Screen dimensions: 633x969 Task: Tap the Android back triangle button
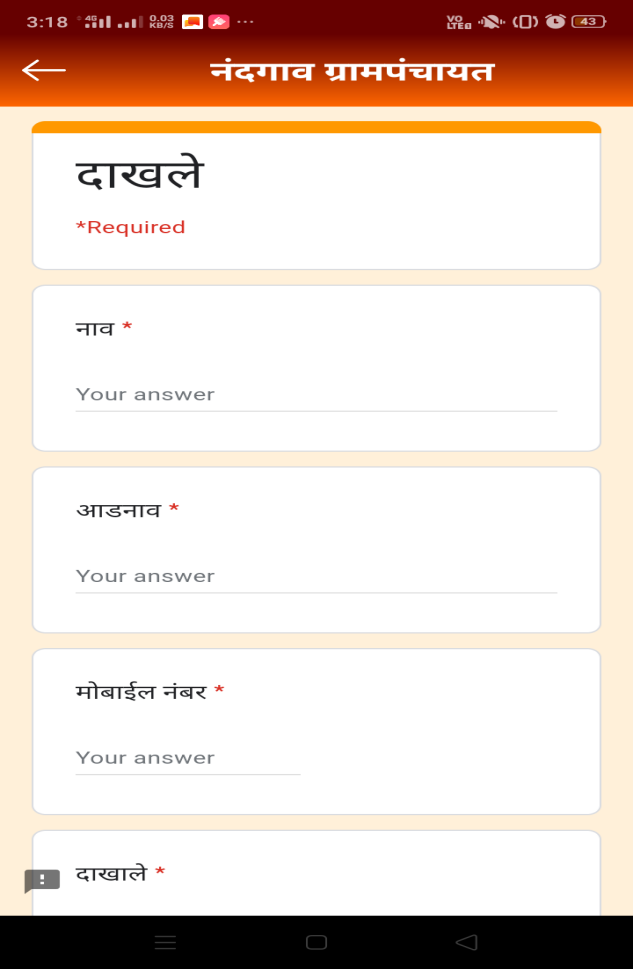click(466, 942)
